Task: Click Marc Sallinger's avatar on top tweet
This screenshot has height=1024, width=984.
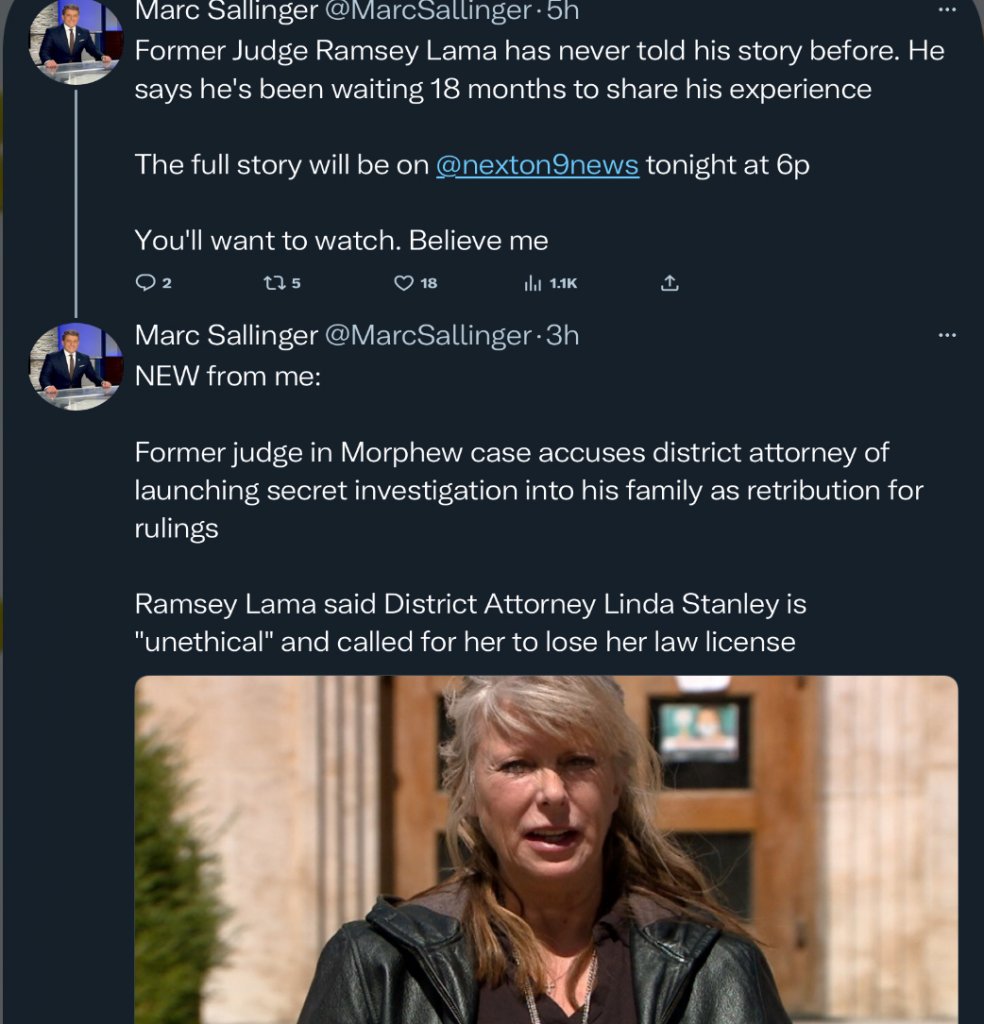Action: point(76,40)
